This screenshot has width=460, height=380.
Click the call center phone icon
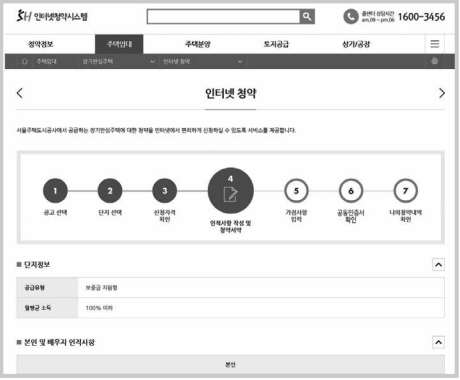[x=351, y=16]
